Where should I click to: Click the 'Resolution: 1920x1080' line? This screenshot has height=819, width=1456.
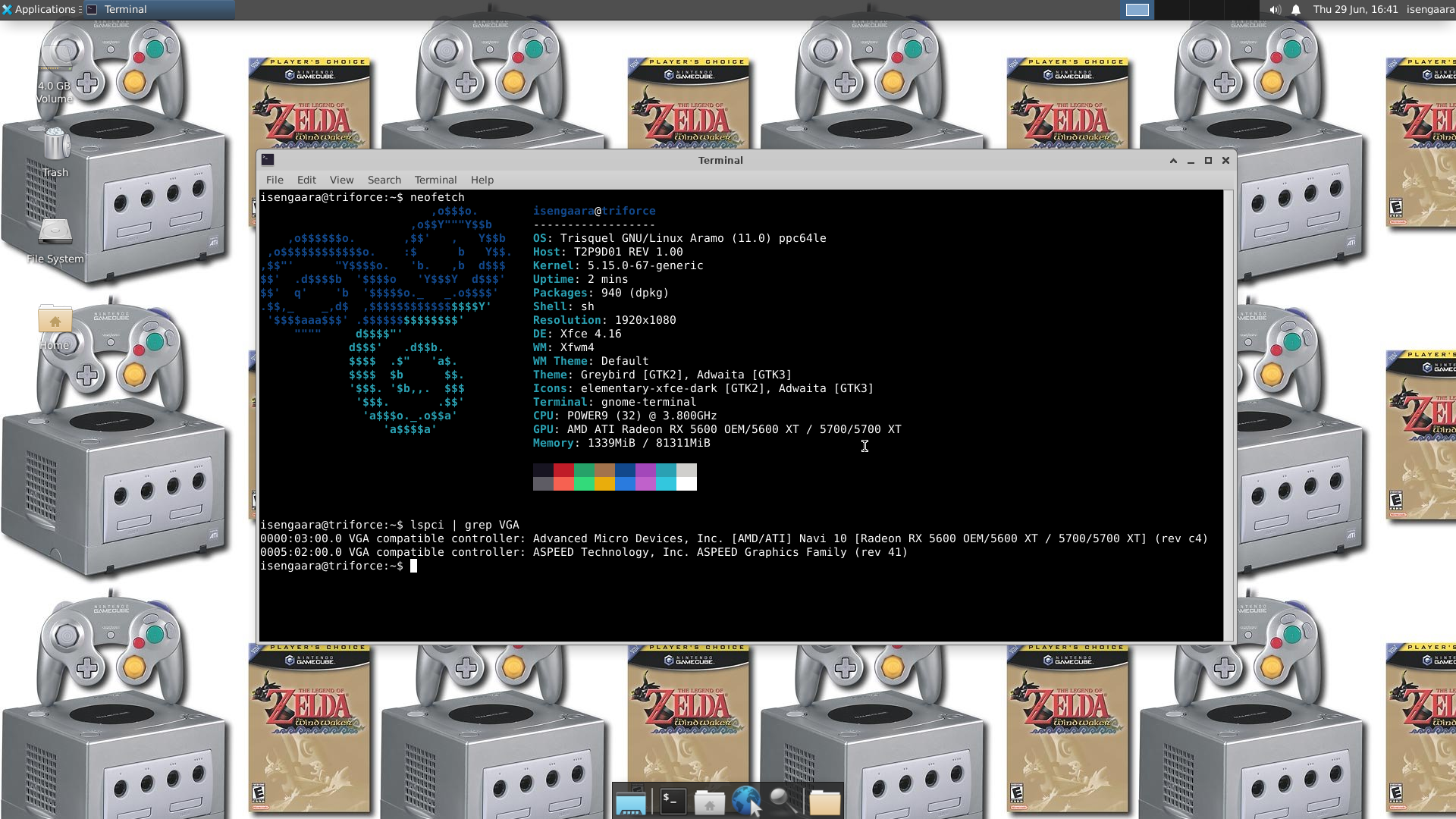[x=604, y=320]
